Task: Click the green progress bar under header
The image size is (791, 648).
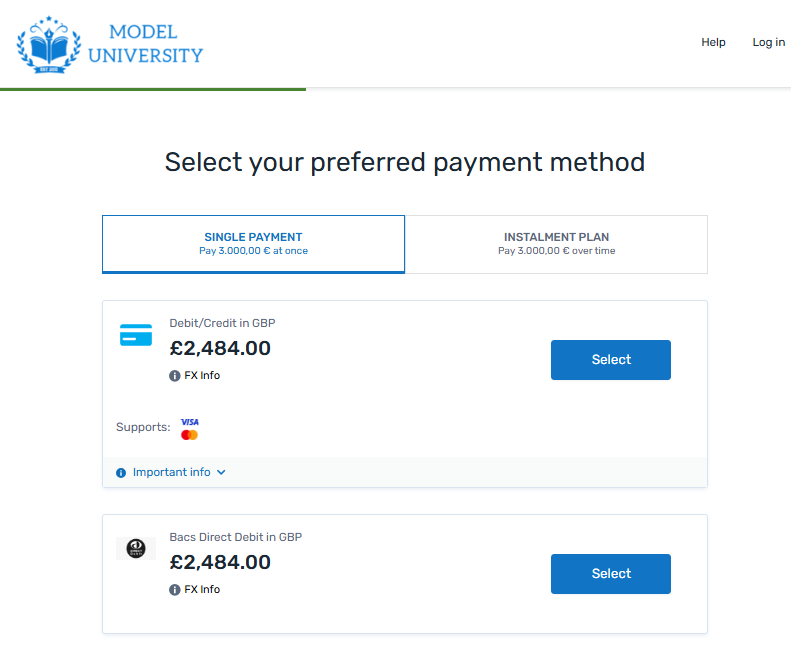Action: pyautogui.click(x=153, y=89)
